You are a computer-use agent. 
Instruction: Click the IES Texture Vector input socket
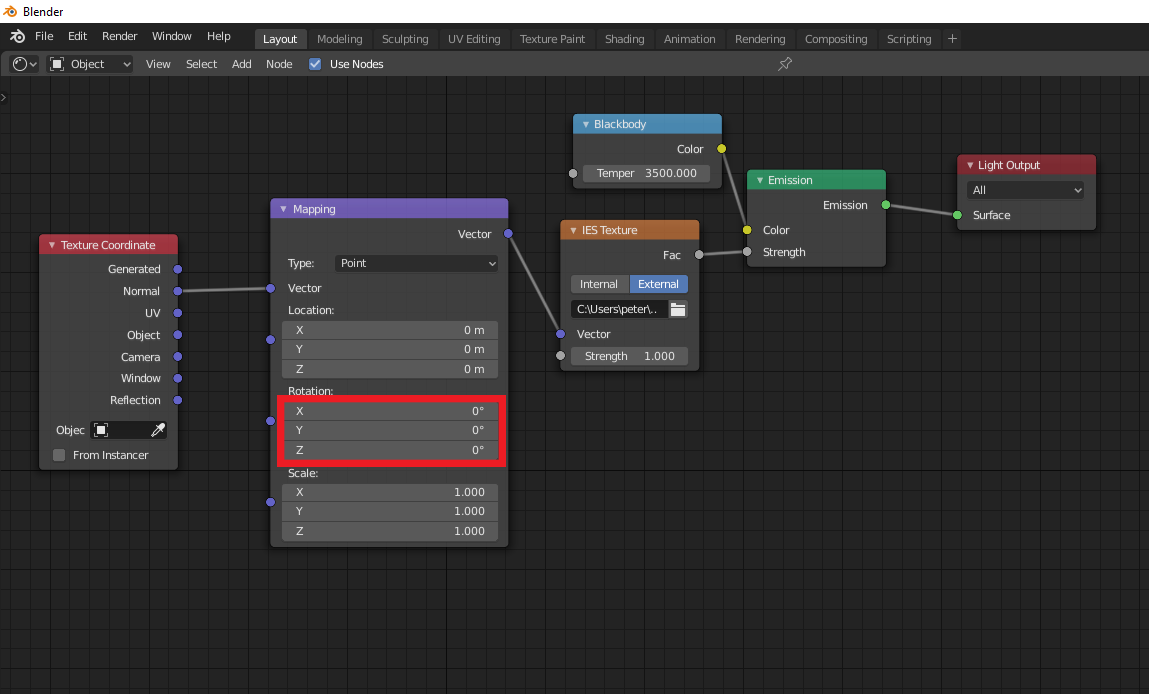tap(561, 334)
